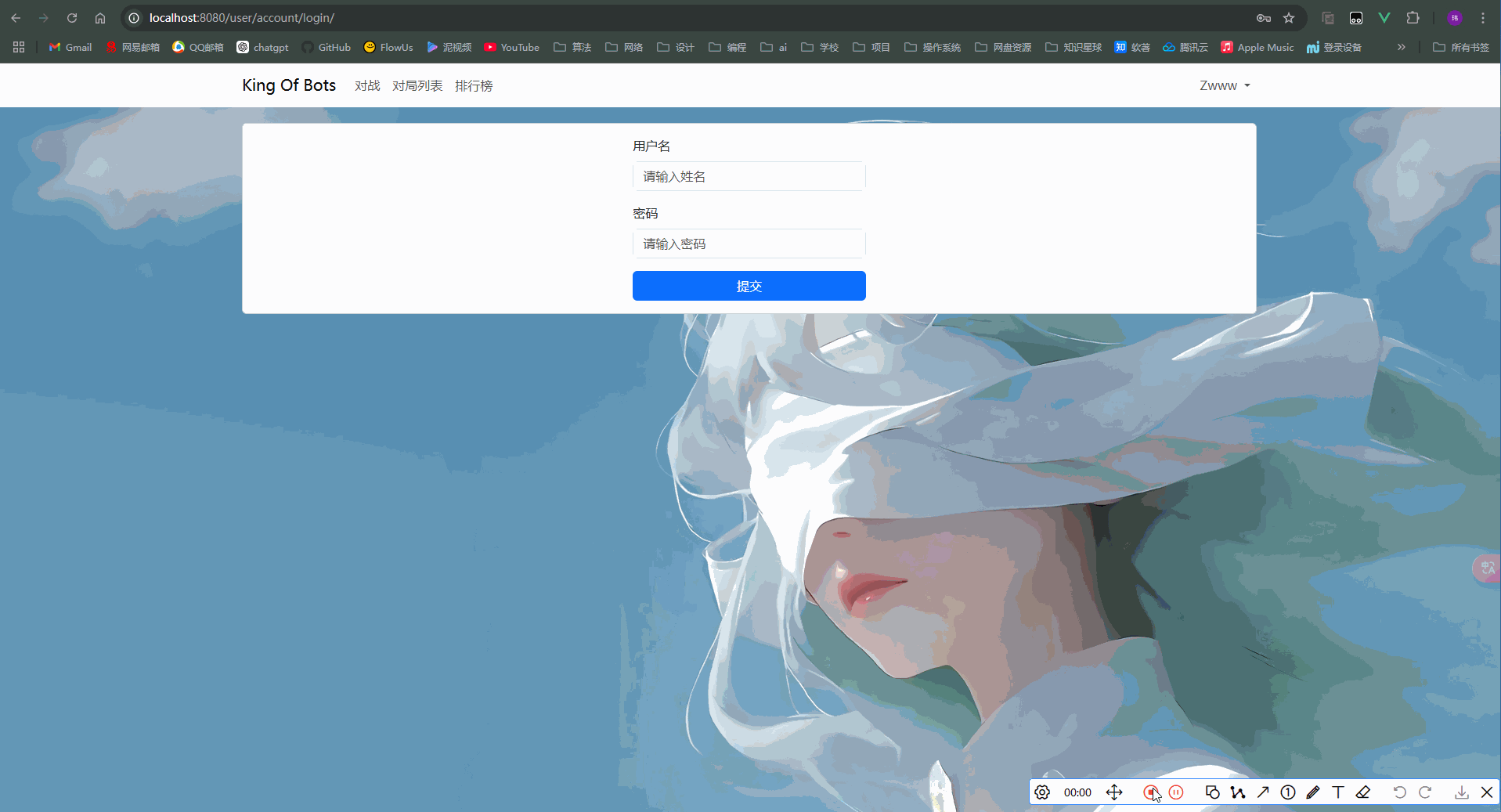Select the eraser tool
Screen dimensions: 1501x812
(1363, 792)
